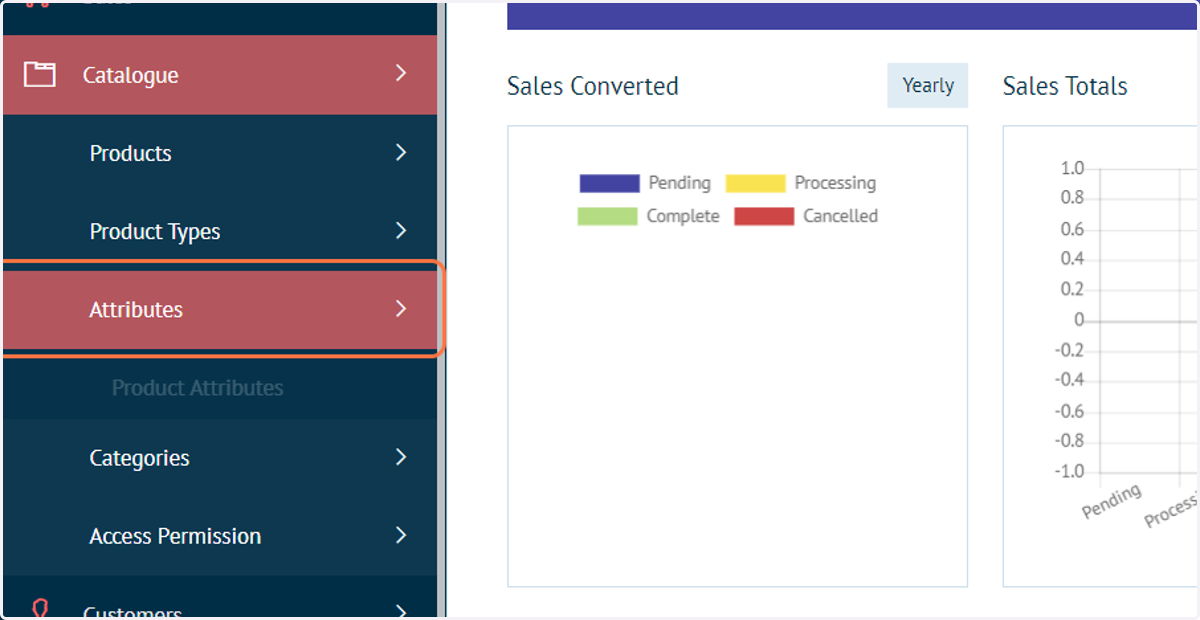Screen dimensions: 1200x620
Task: Expand the Access Permission chevron
Action: [x=401, y=535]
